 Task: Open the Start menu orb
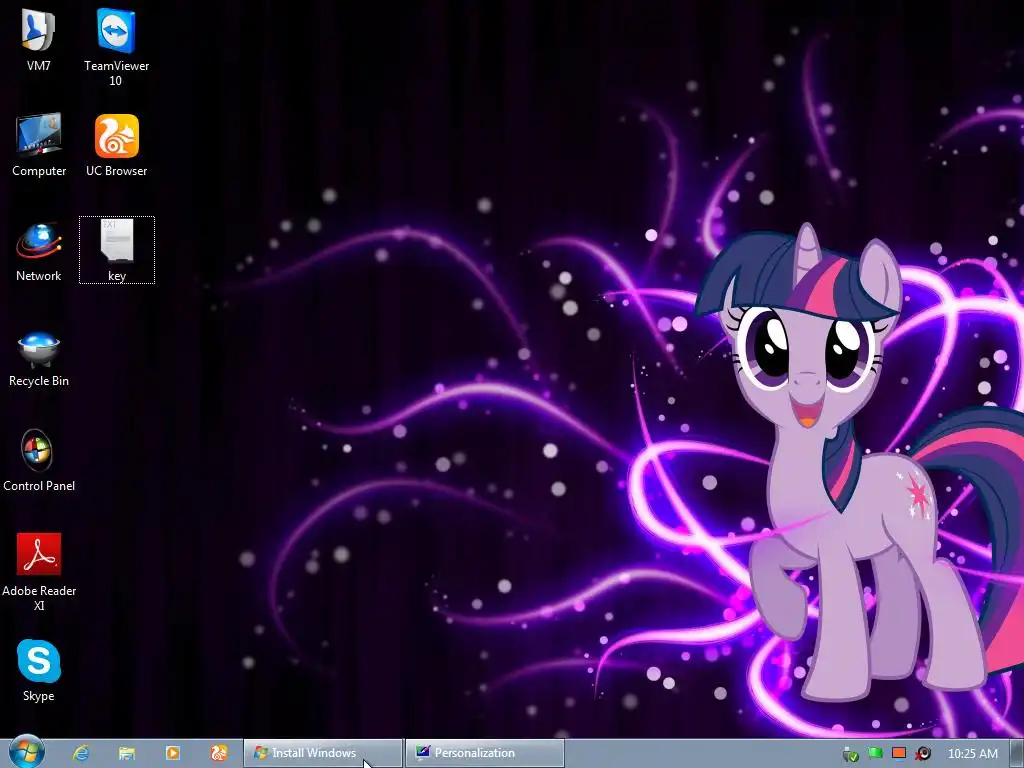26,752
